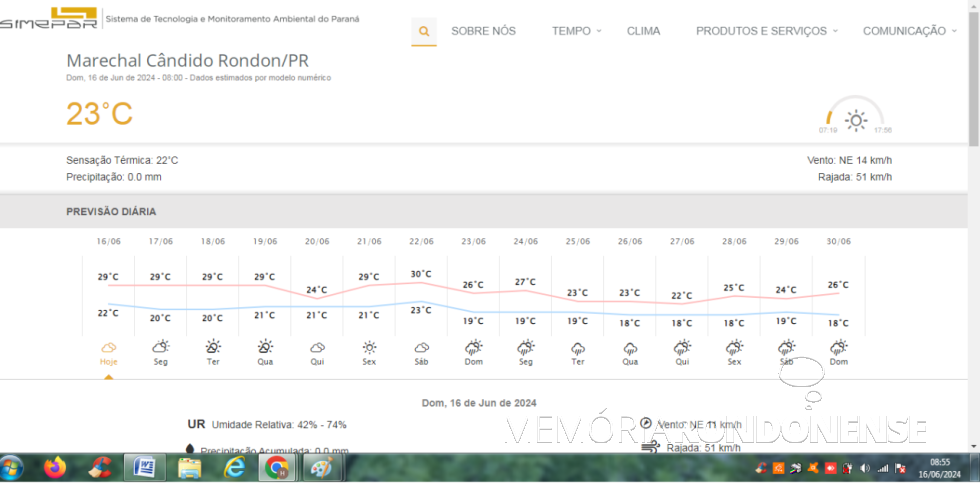Click the taskbar clock showing 08:55
The image size is (980, 484).
pos(940,468)
